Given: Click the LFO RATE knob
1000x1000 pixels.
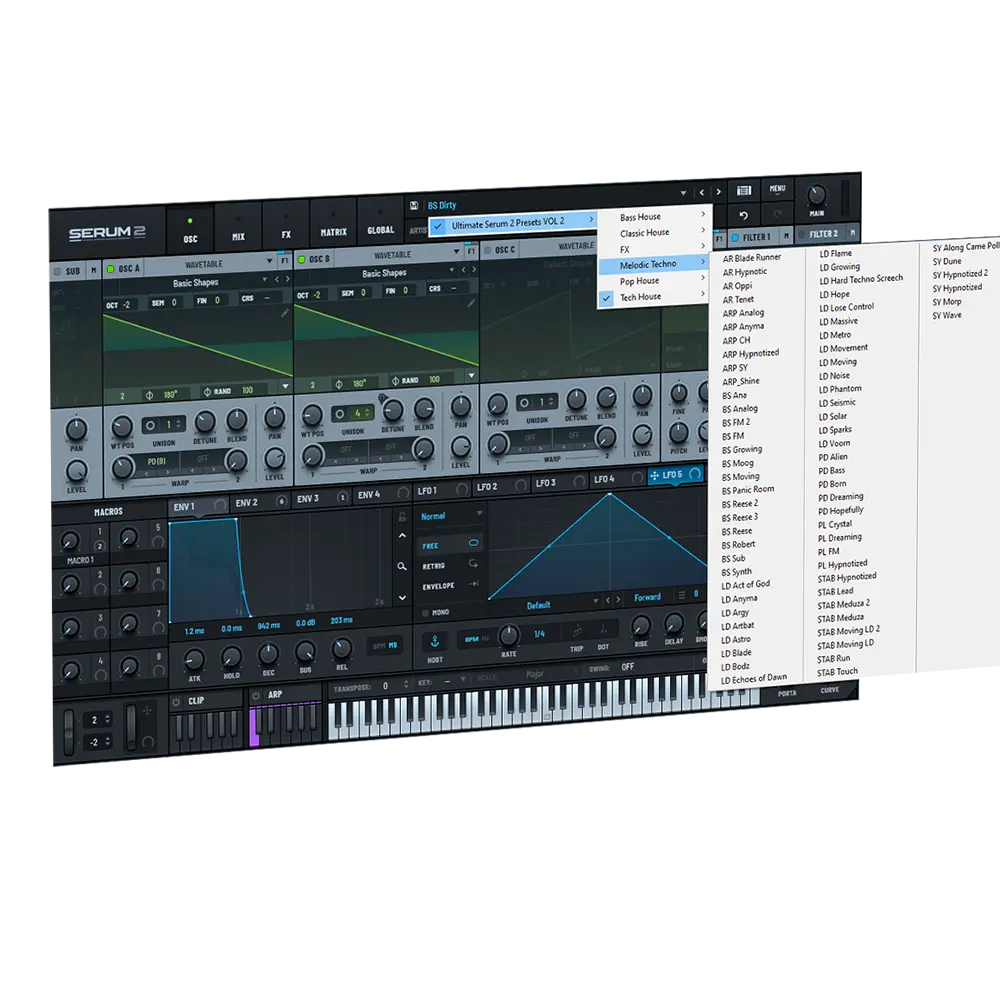Looking at the screenshot, I should 508,635.
